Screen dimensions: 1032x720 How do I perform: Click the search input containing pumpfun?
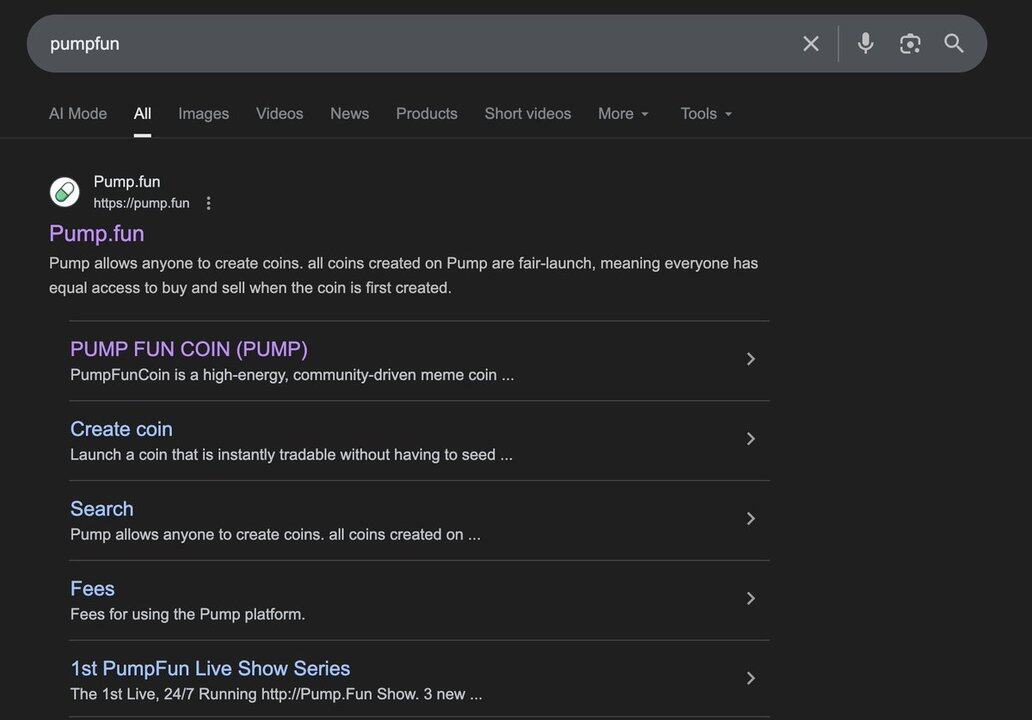point(400,43)
